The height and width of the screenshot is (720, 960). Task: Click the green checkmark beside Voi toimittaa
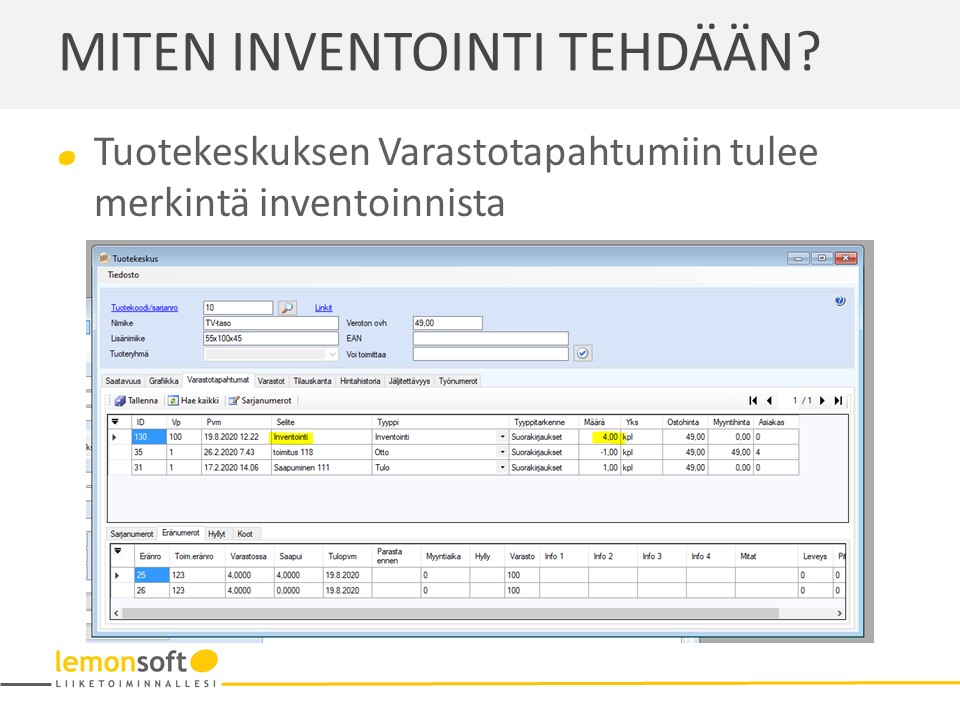[583, 354]
